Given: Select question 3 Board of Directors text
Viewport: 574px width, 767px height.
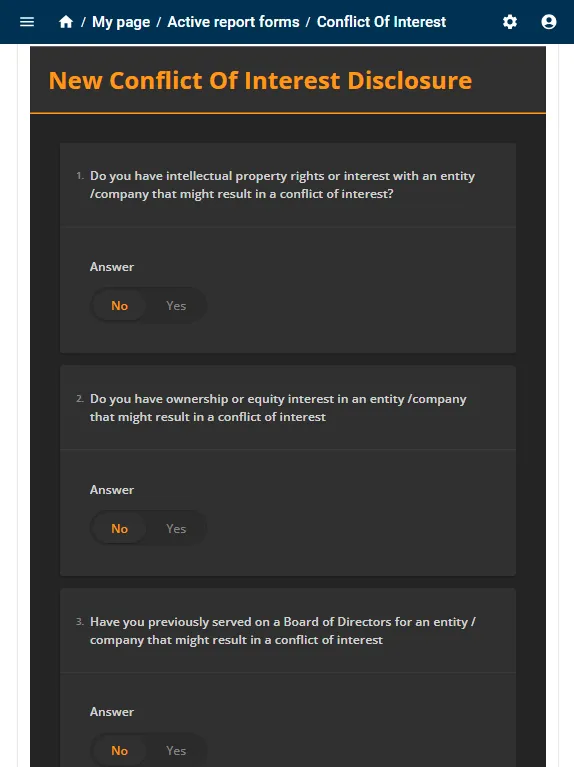Looking at the screenshot, I should click(x=283, y=631).
